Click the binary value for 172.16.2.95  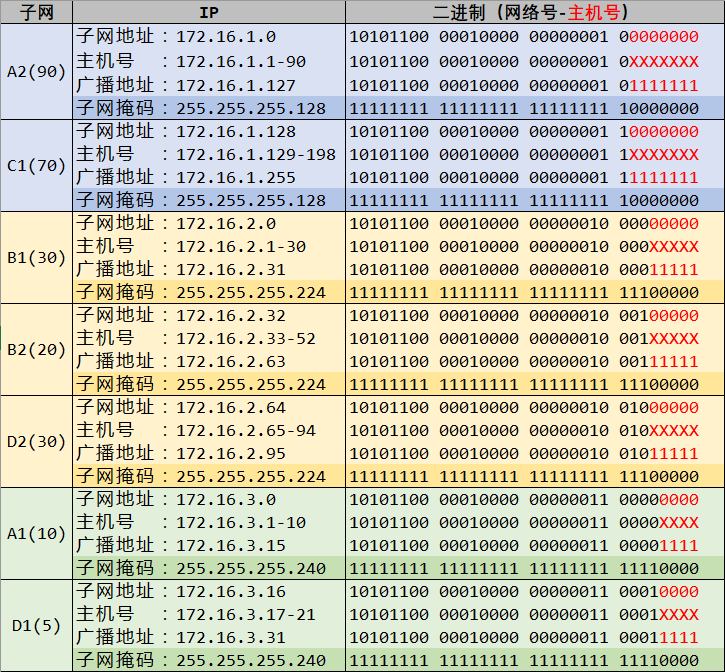(524, 454)
